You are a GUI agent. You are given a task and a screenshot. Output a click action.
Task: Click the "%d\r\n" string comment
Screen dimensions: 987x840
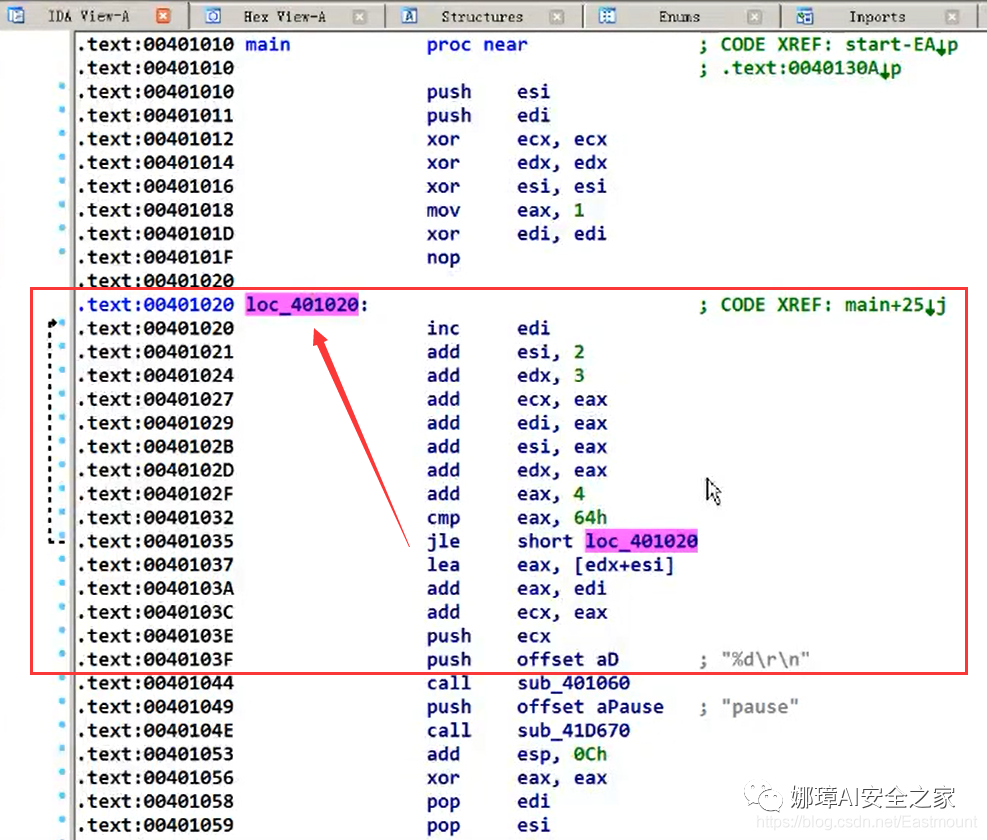[765, 659]
